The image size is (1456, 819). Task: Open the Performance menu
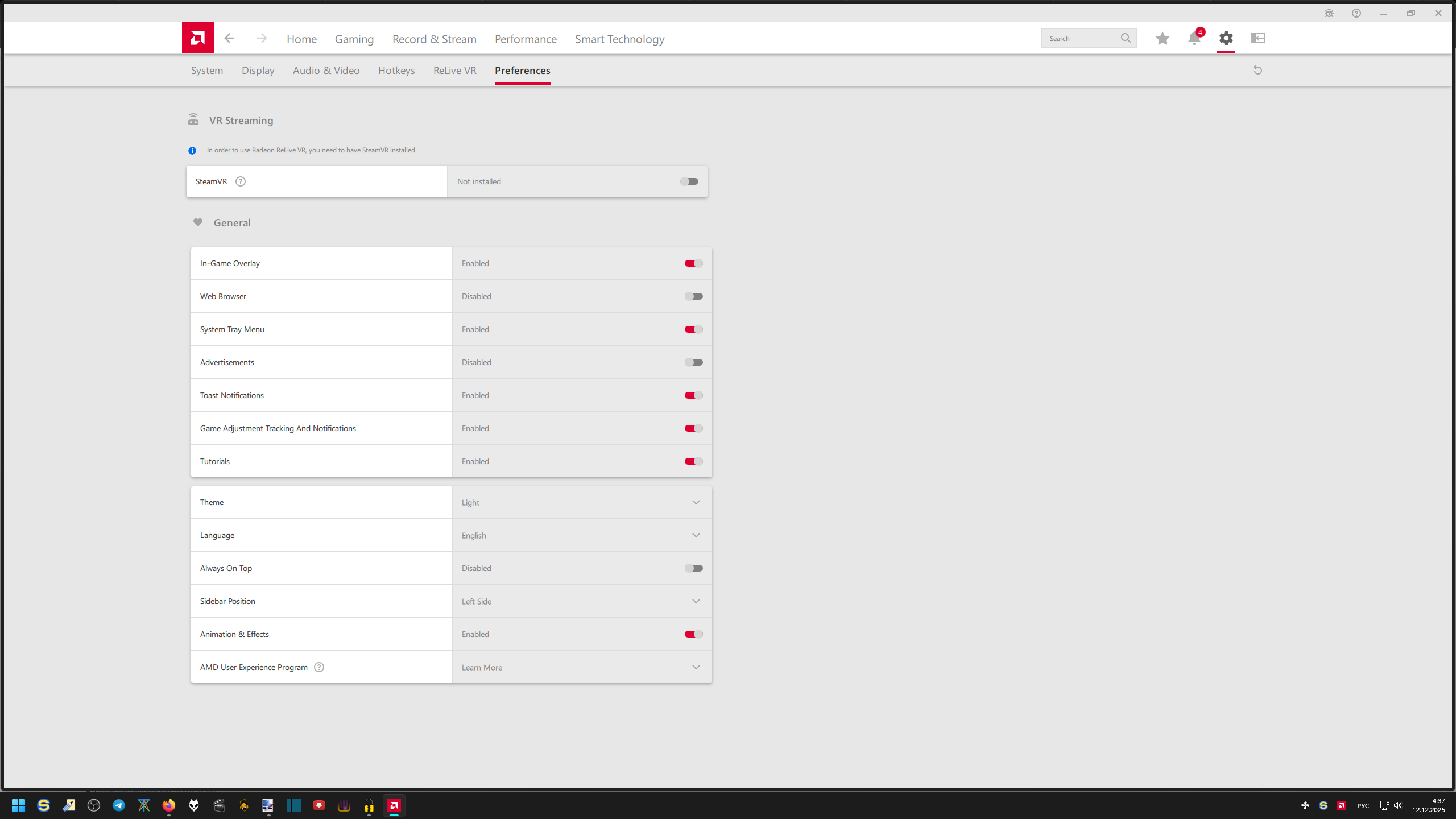pos(525,39)
